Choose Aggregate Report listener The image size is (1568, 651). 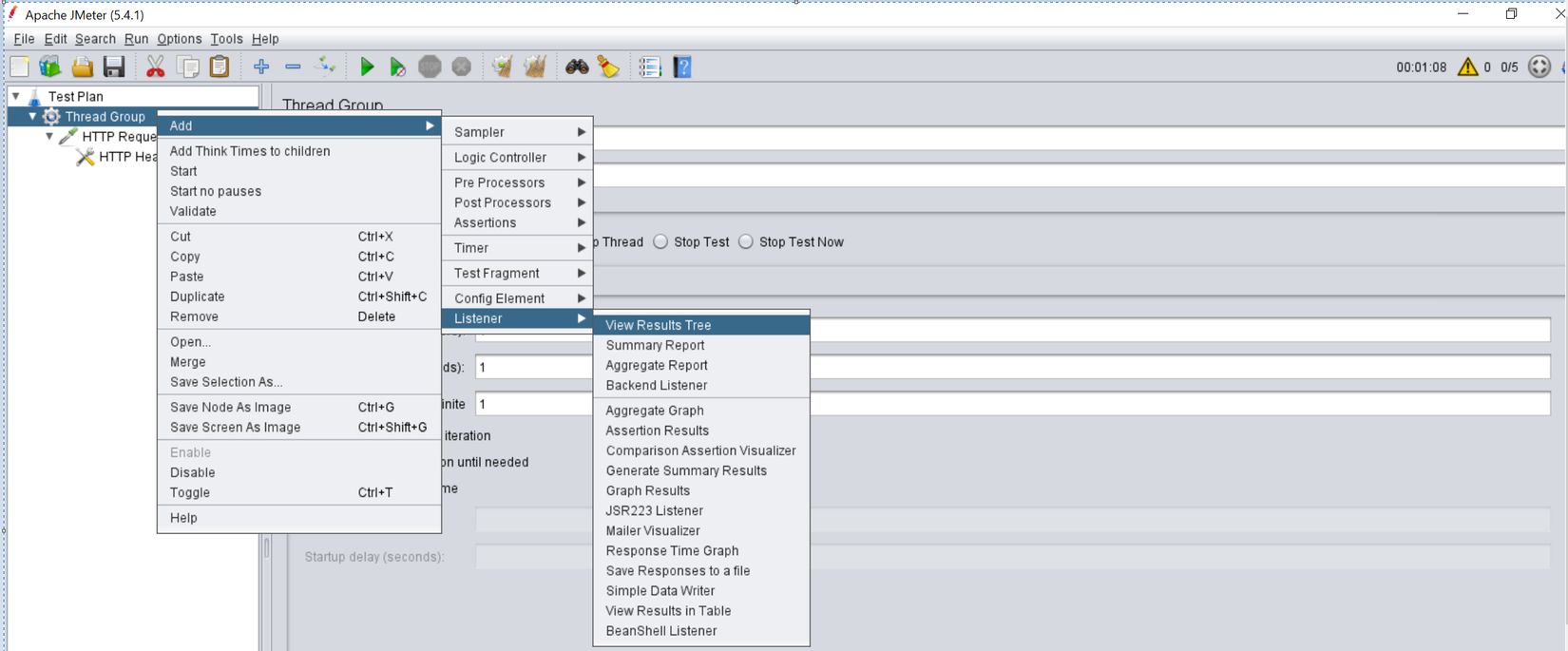click(x=701, y=365)
